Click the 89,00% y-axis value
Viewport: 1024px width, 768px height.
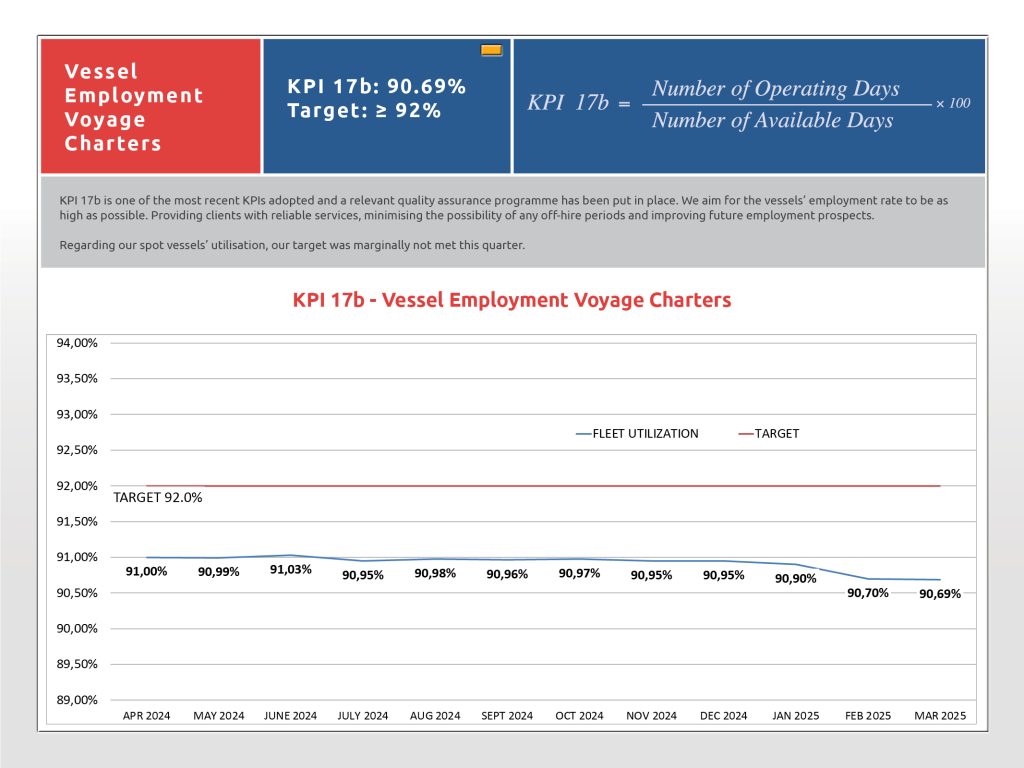point(77,700)
